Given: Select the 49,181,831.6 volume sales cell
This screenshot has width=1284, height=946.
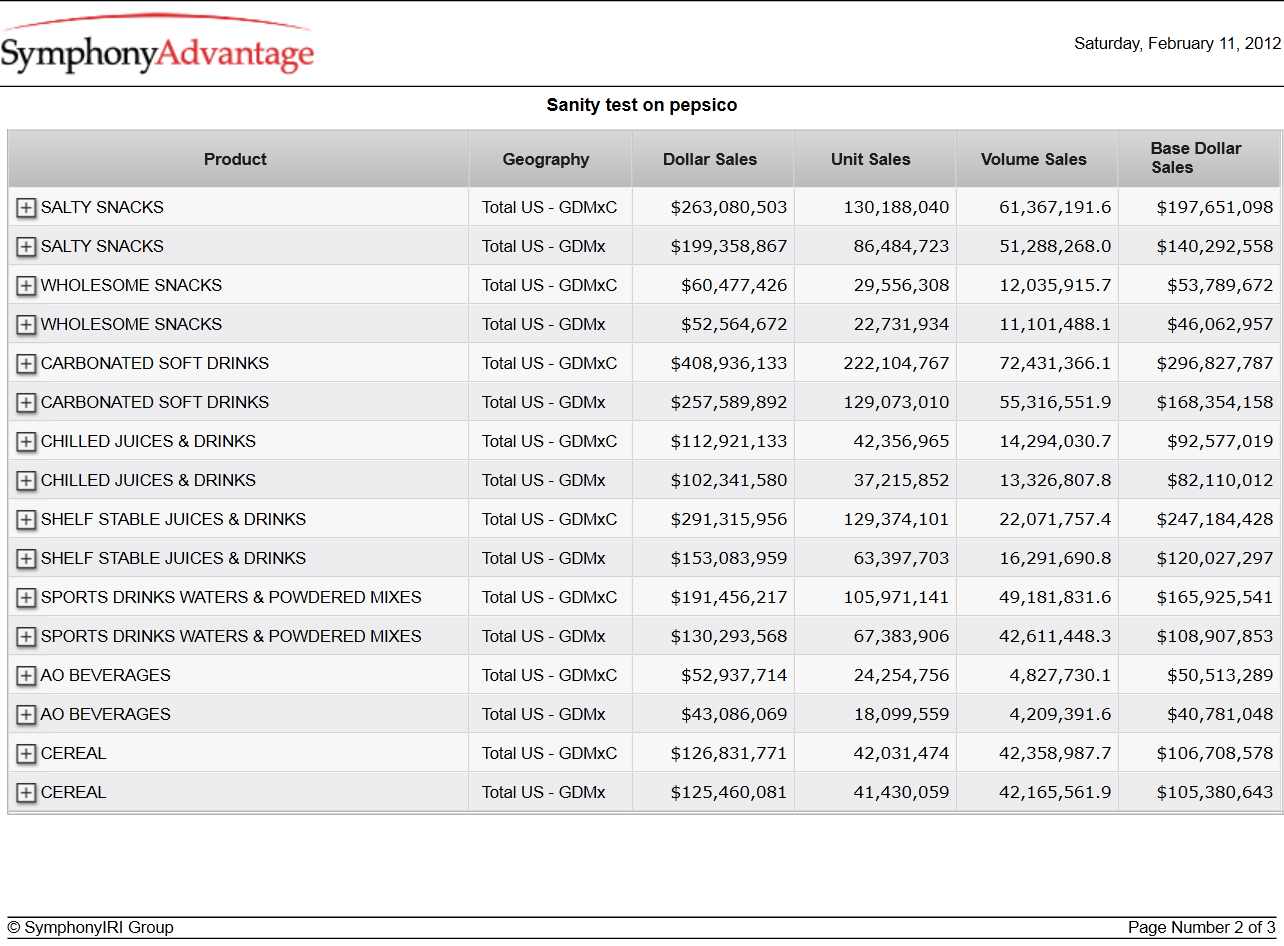Looking at the screenshot, I should point(1037,597).
